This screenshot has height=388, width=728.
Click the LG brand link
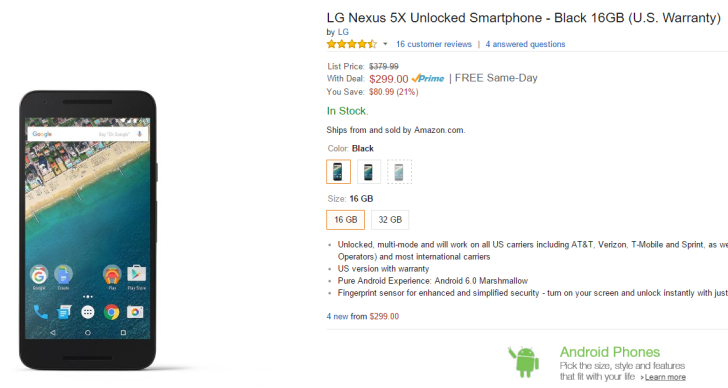(343, 32)
